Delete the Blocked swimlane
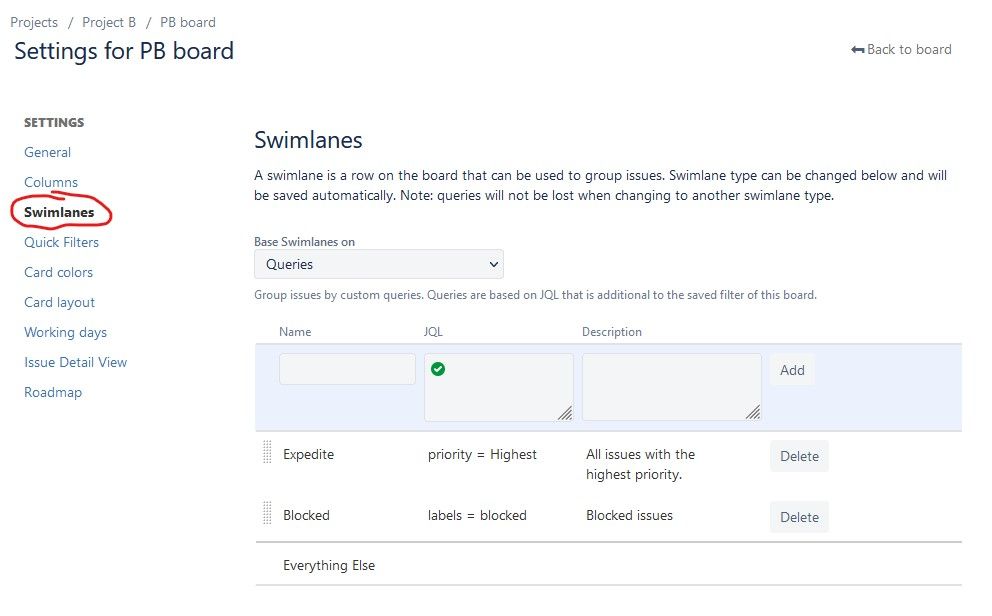 coord(799,517)
